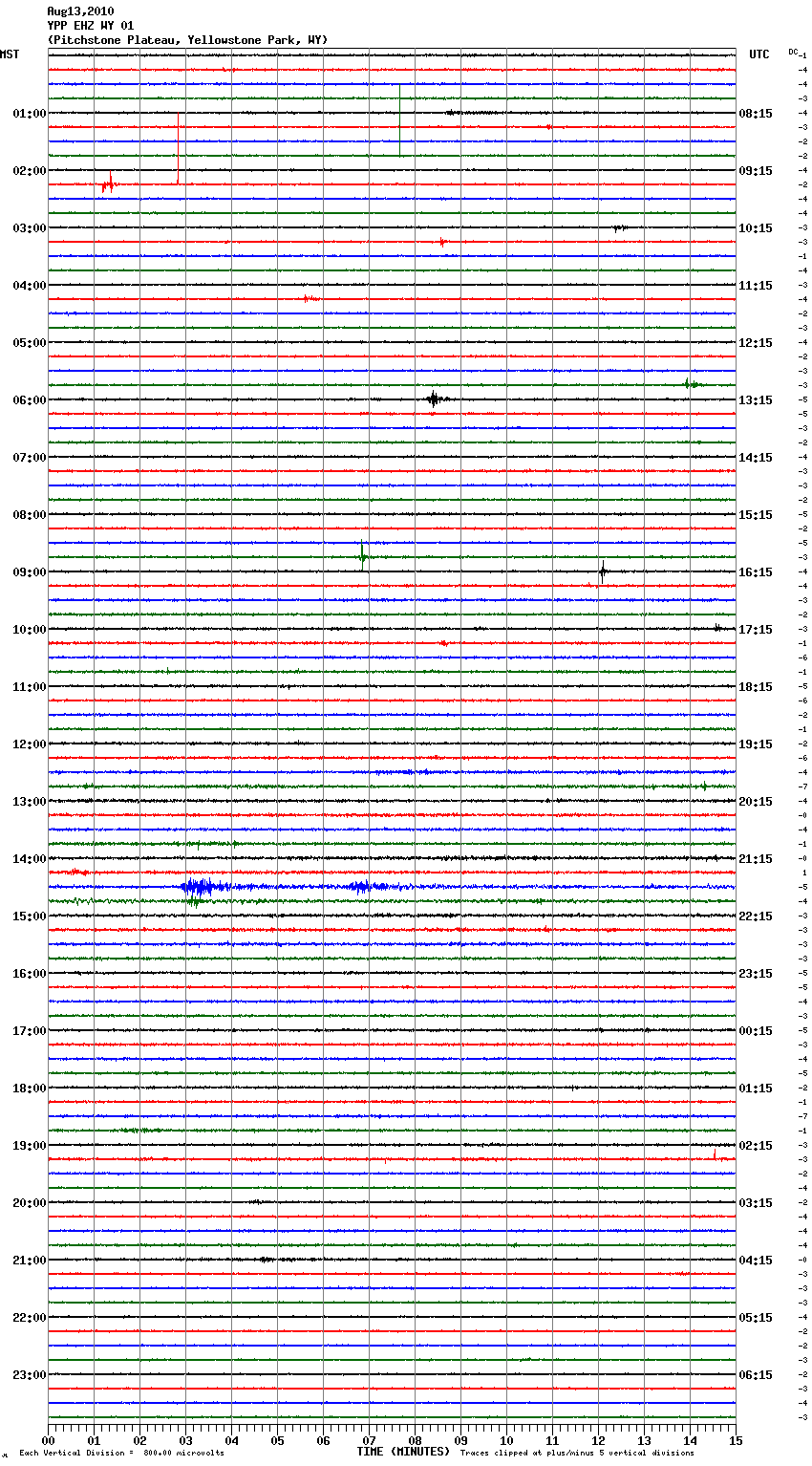Click the 02:15 UTC time label
The width and height of the screenshot is (812, 1466).
[756, 1146]
